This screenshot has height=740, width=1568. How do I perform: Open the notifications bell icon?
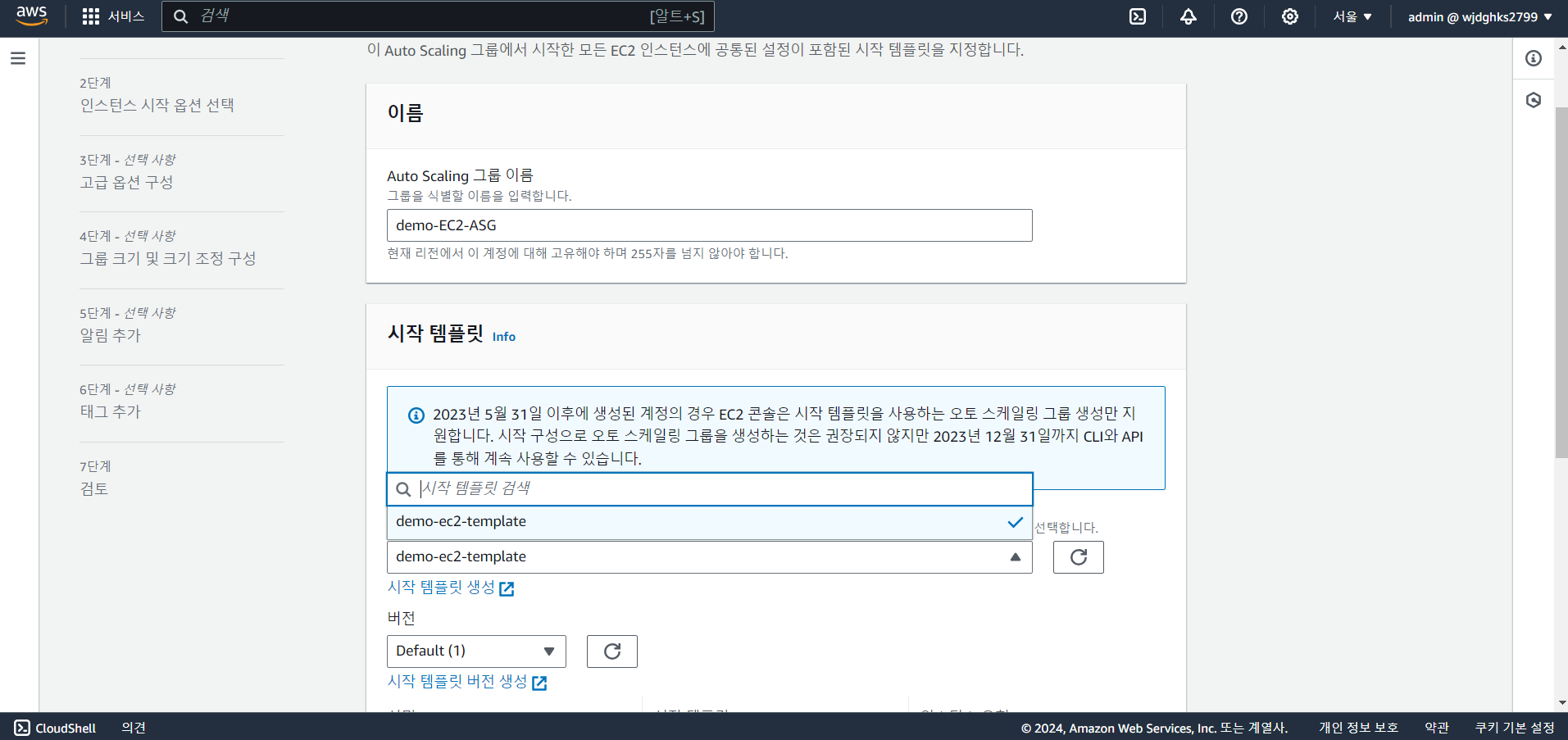tap(1188, 16)
